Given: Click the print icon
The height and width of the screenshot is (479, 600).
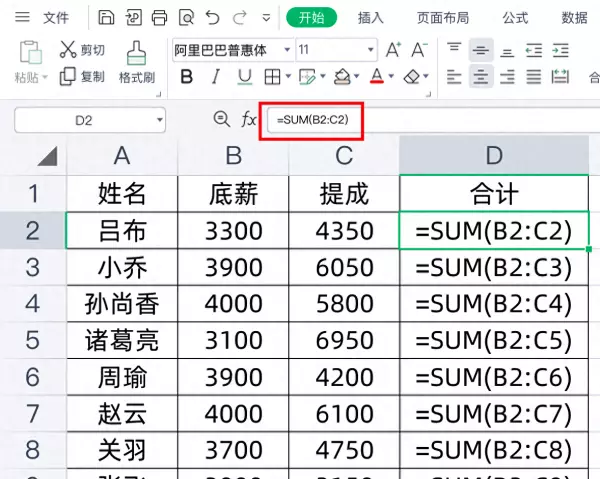Looking at the screenshot, I should 160,18.
